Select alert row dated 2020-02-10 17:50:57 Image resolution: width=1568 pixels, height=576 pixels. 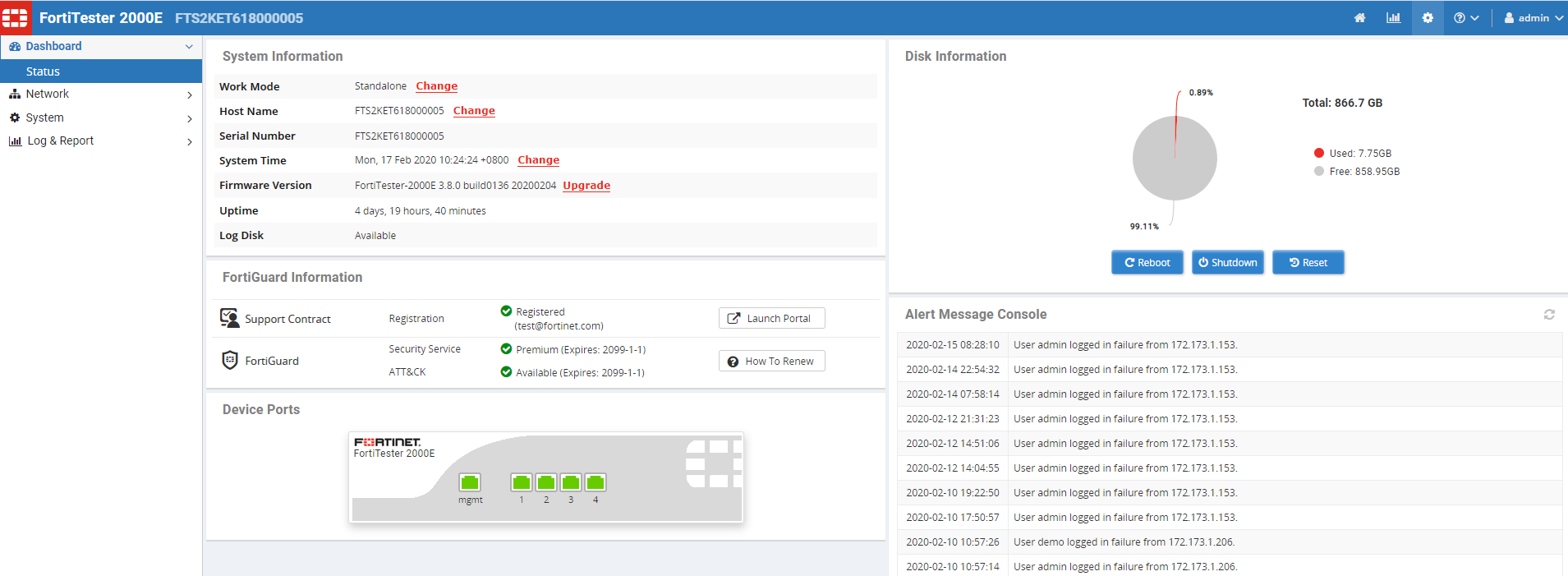[1230, 518]
